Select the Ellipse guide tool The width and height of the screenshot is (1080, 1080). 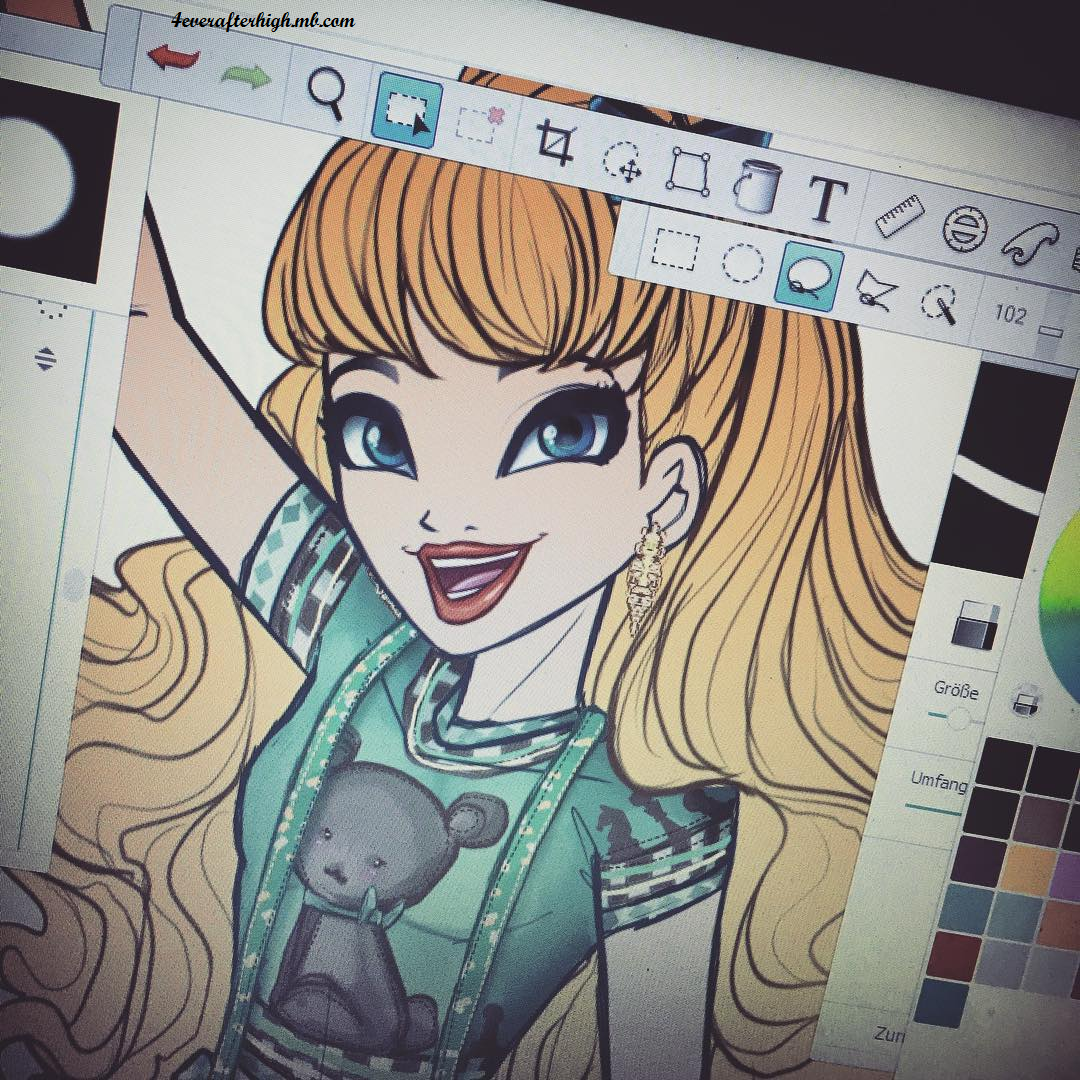point(965,229)
